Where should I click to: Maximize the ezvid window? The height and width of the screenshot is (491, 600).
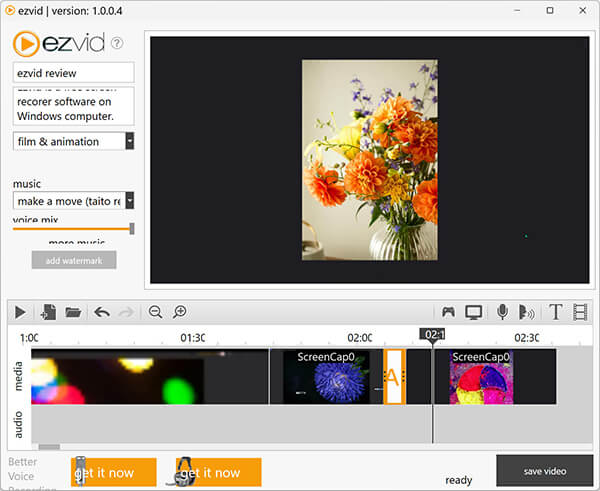point(550,10)
